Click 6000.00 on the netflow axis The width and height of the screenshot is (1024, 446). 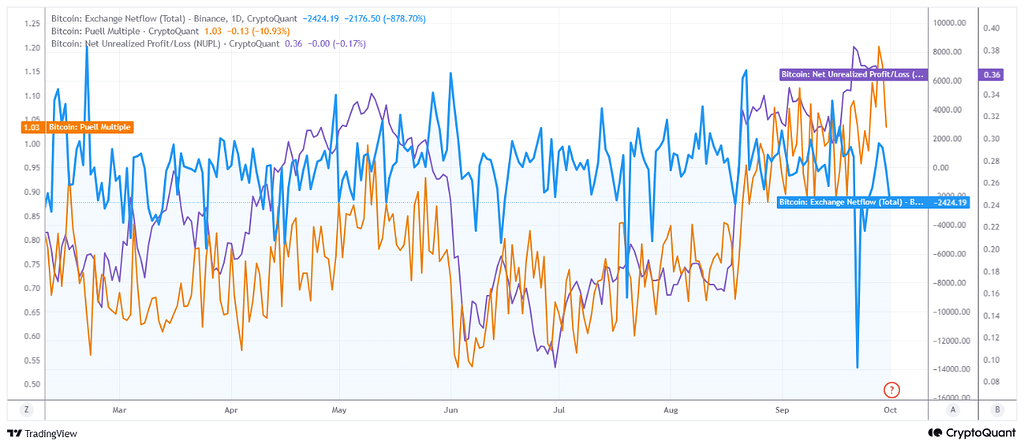point(950,81)
